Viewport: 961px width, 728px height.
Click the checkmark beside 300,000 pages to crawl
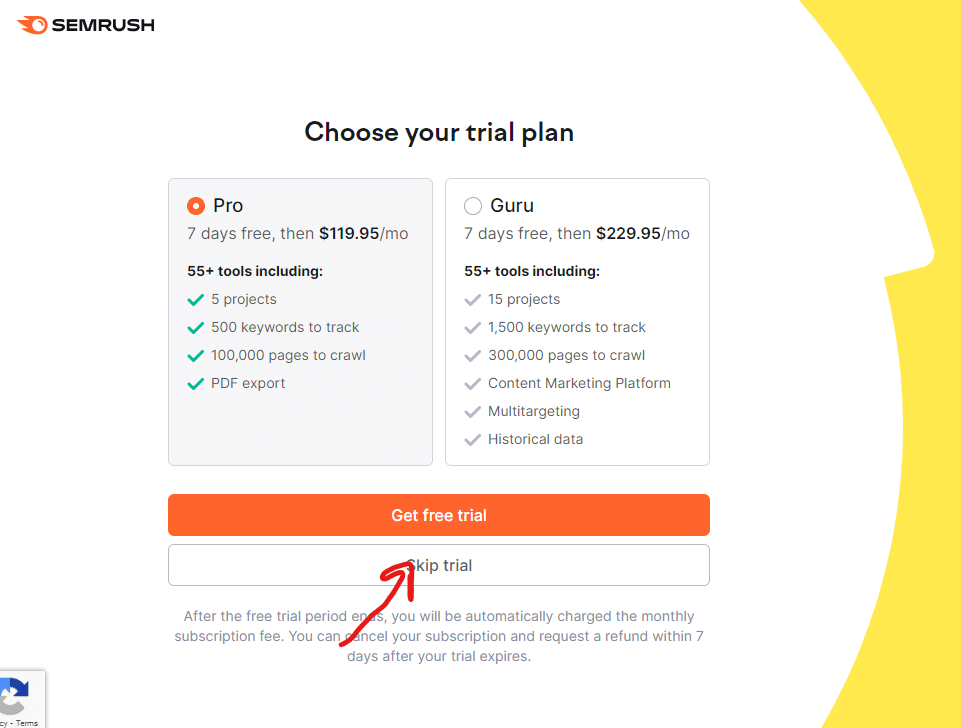pos(473,355)
